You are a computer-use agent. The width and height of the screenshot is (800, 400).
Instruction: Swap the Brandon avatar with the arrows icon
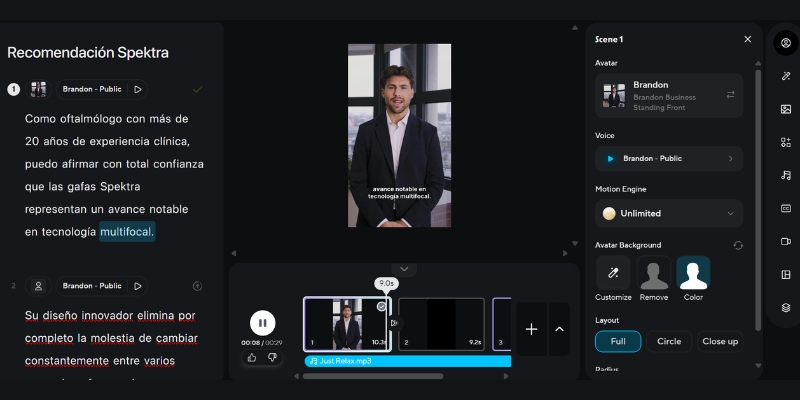click(731, 95)
